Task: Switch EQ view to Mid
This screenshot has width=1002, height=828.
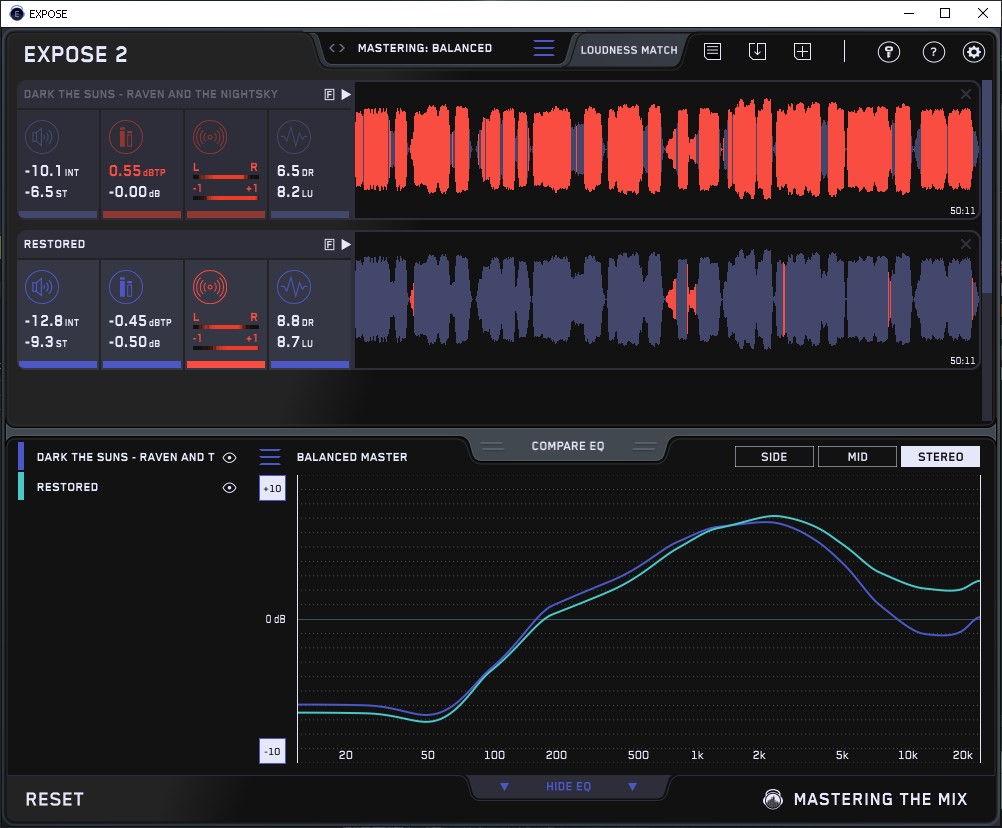Action: pos(857,457)
